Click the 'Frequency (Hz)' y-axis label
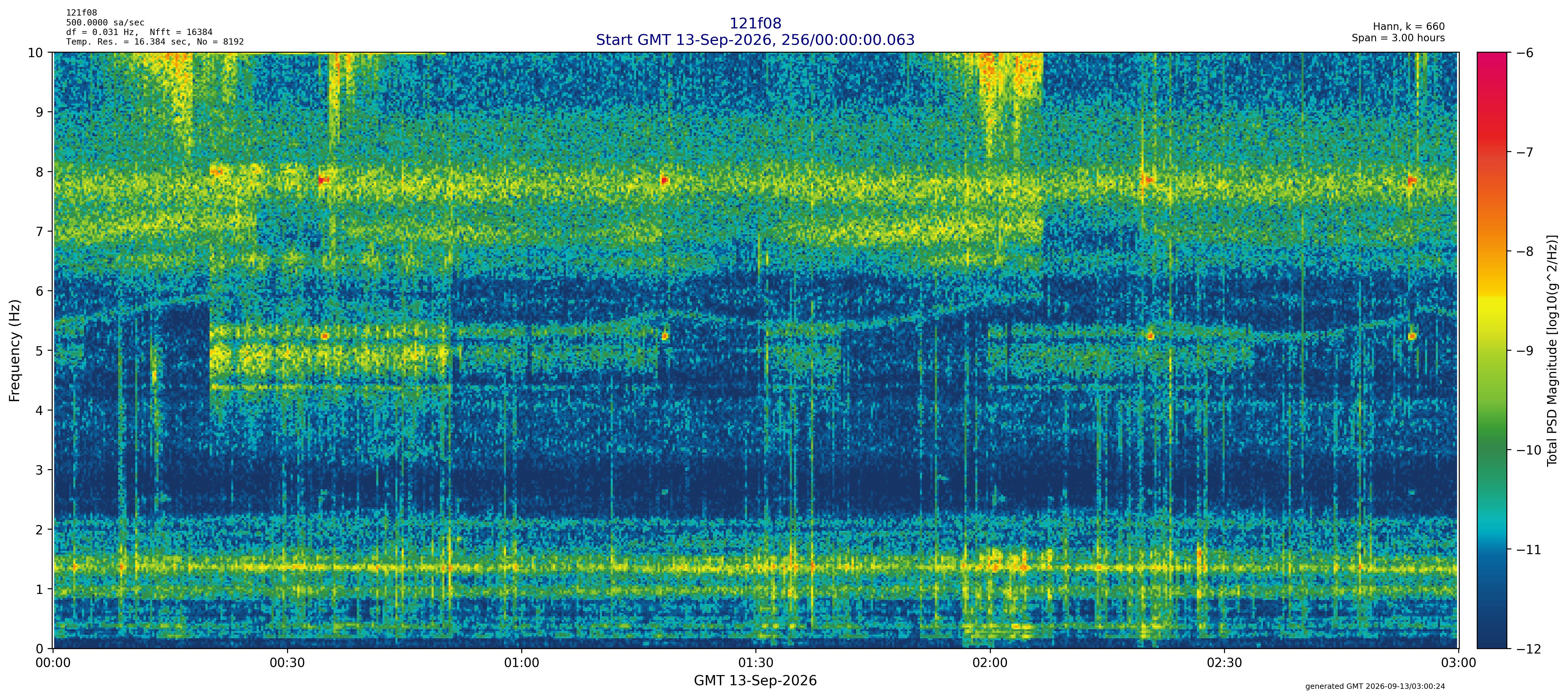The height and width of the screenshot is (699, 1568). pos(15,350)
